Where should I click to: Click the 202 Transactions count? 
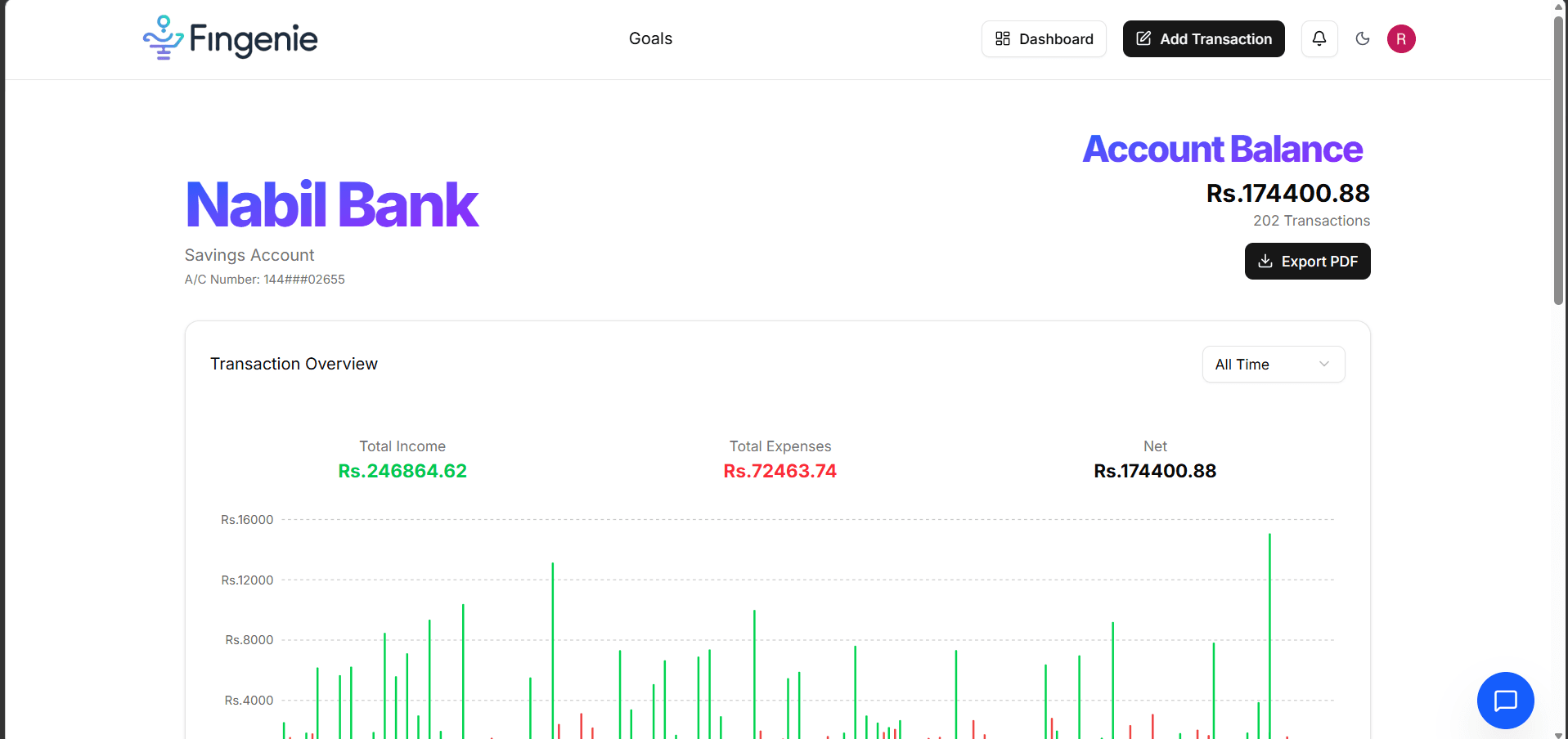click(x=1311, y=221)
